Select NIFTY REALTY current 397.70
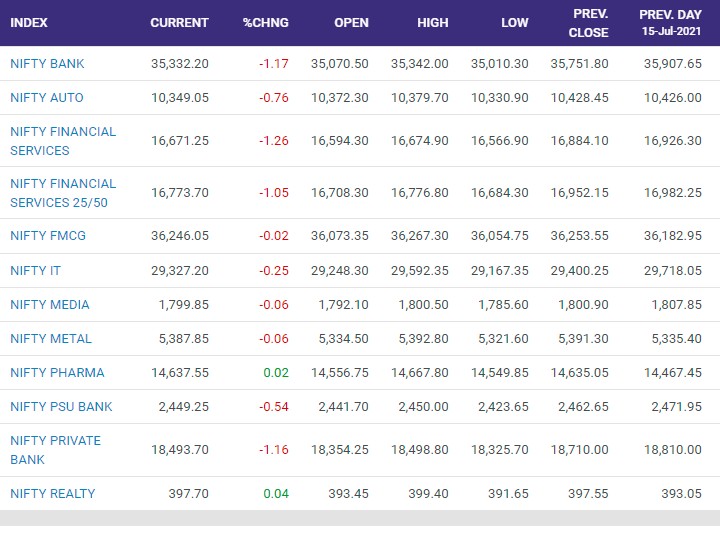The image size is (720, 540). pyautogui.click(x=188, y=494)
